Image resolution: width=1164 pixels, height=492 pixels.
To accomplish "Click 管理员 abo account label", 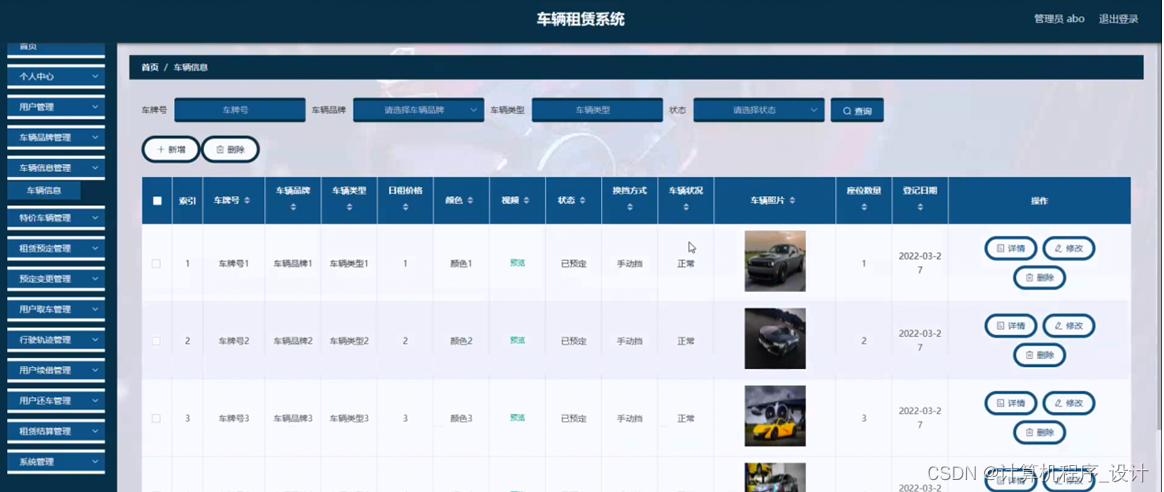I will click(1059, 19).
